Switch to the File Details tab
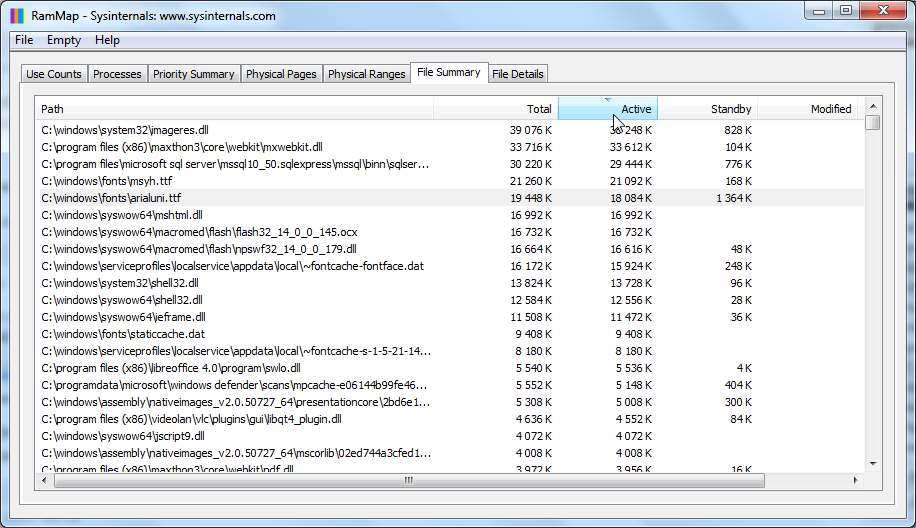The height and width of the screenshot is (528, 916). (518, 74)
